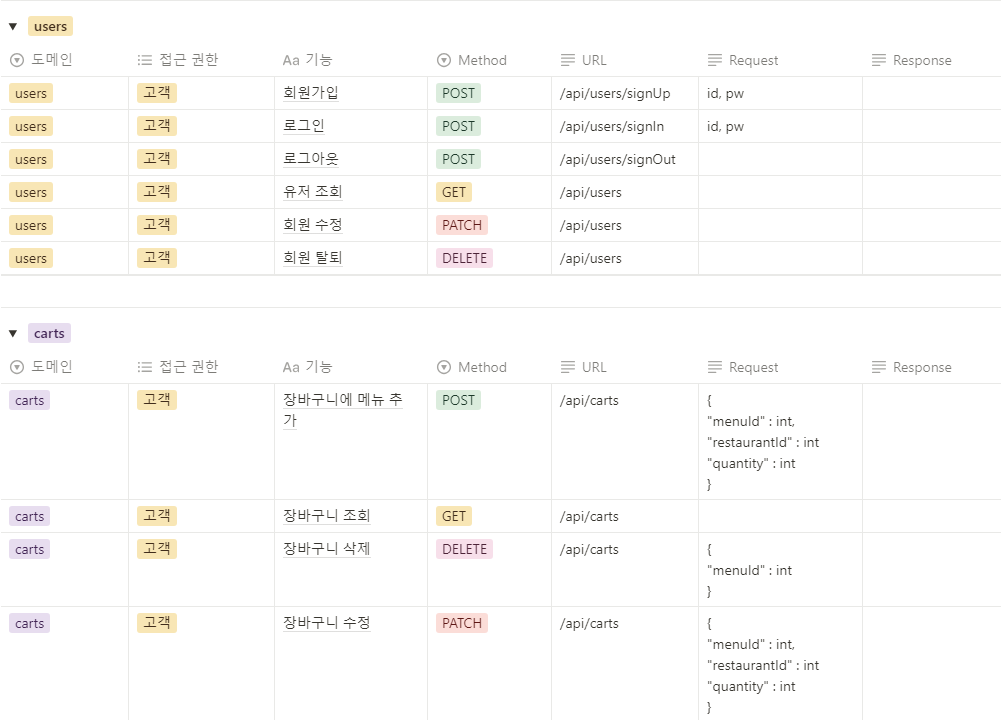Click the Method select icon in carts table header
1001x720 pixels.
tap(444, 367)
